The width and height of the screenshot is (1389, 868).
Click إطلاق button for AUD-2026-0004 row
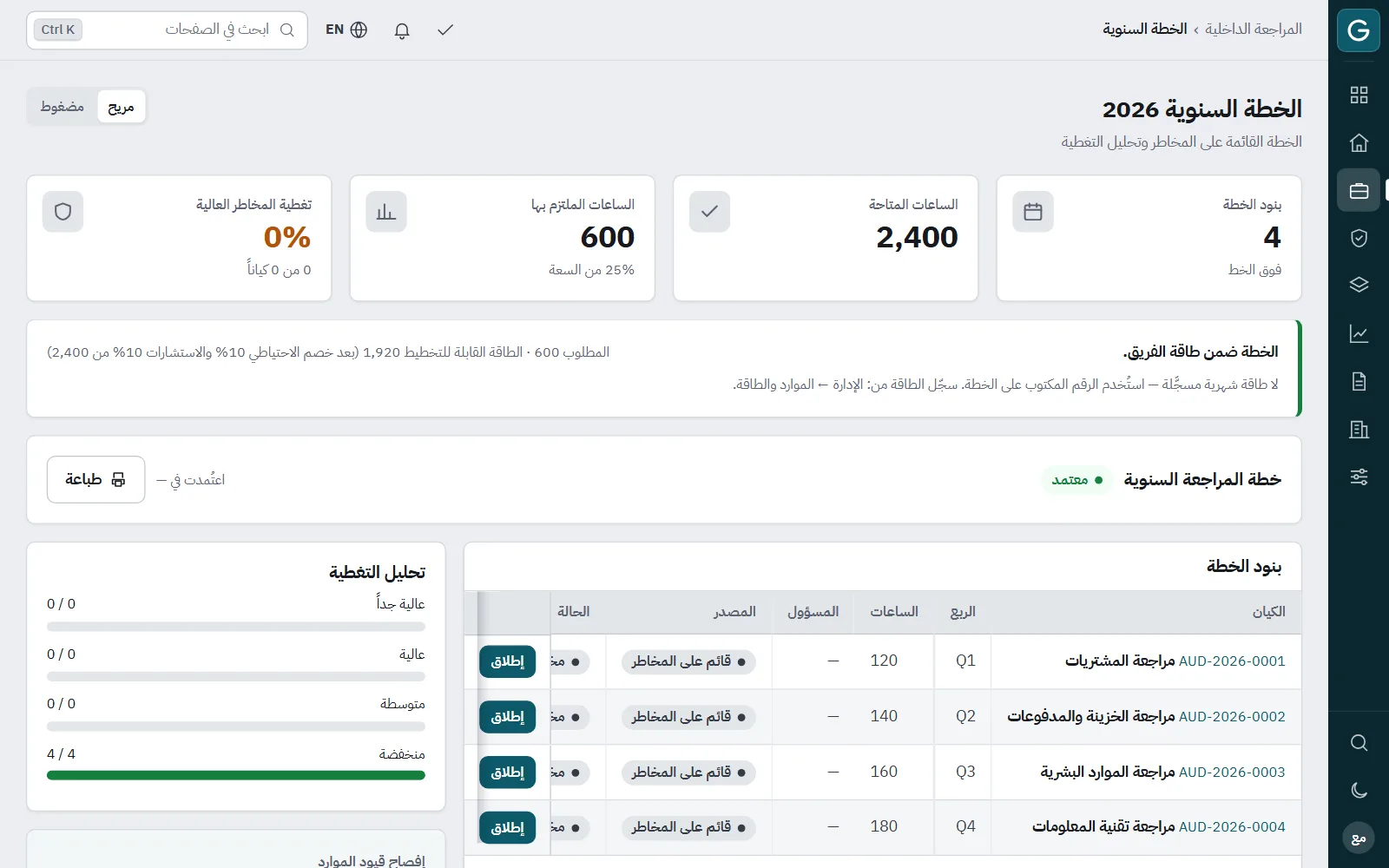pos(507,827)
